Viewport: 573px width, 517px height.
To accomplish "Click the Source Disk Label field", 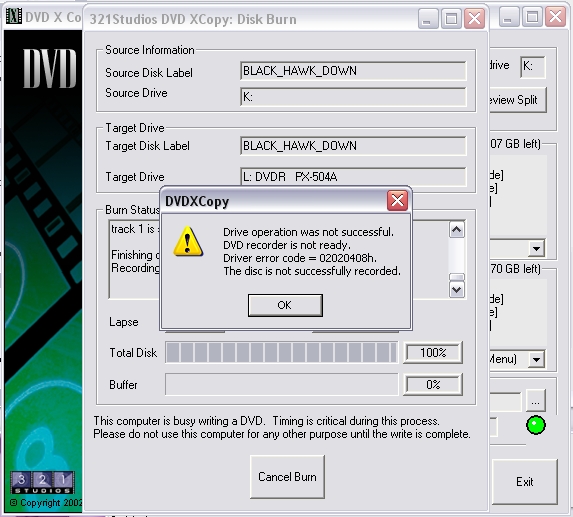I will tap(353, 71).
